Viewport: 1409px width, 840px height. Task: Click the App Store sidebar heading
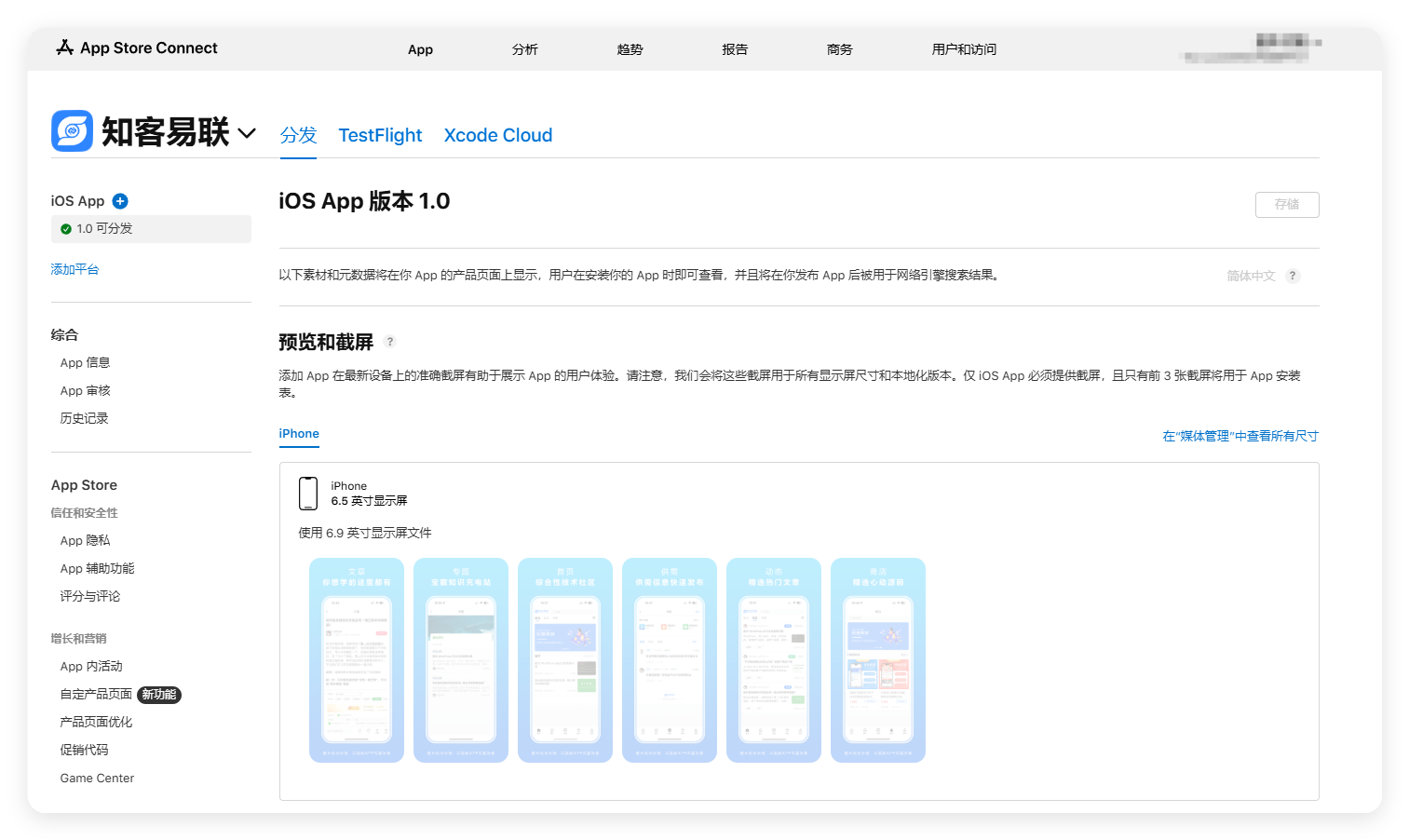click(x=85, y=485)
